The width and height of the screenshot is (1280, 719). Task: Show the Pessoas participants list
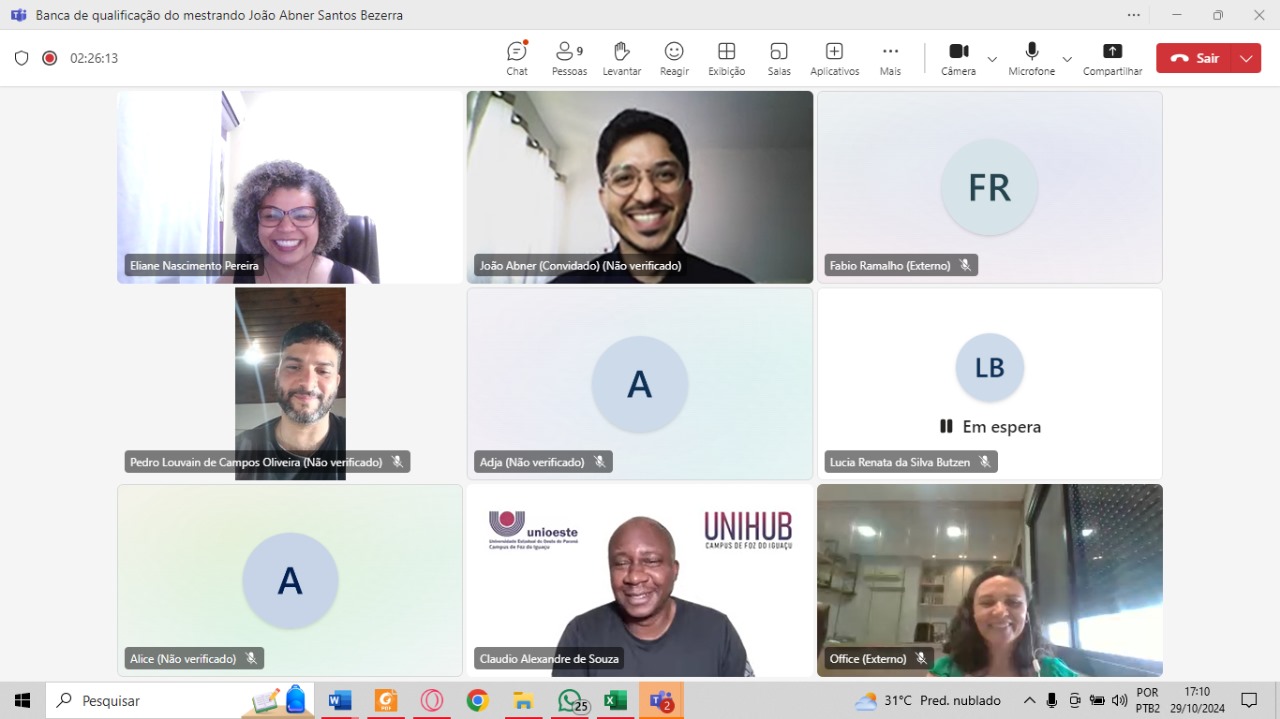pyautogui.click(x=569, y=58)
